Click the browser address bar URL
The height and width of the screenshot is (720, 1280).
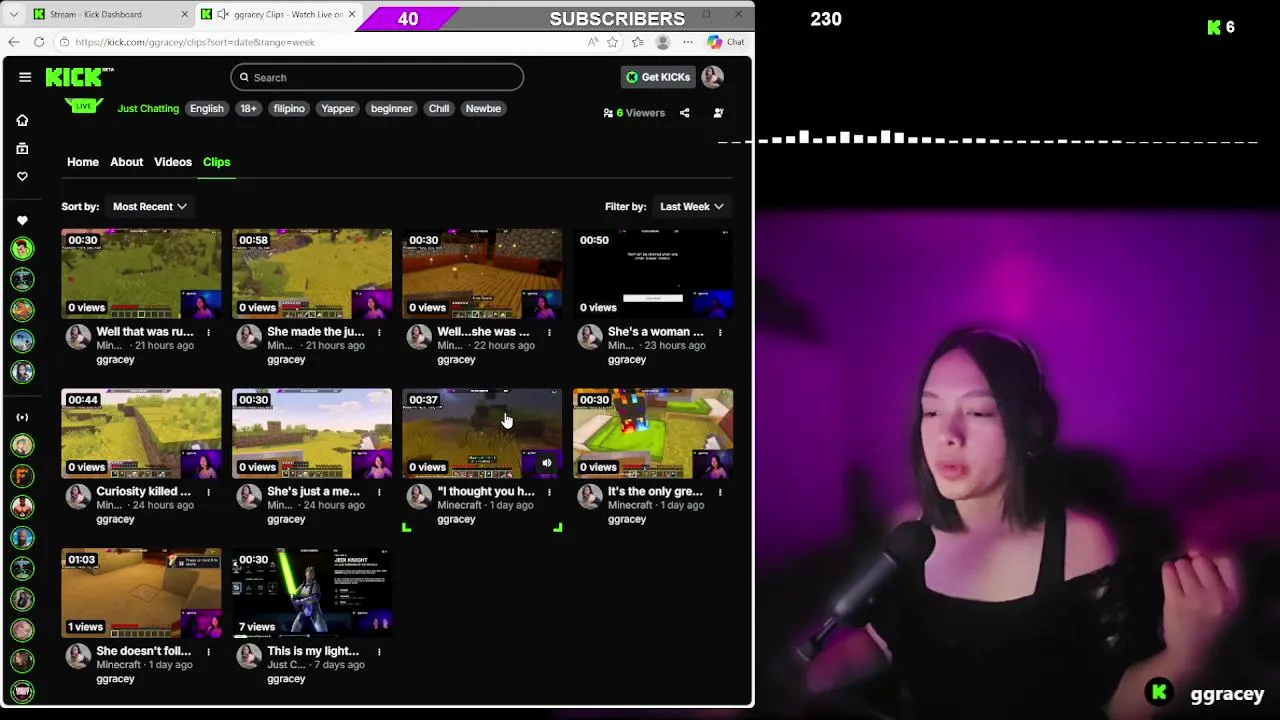coord(195,42)
